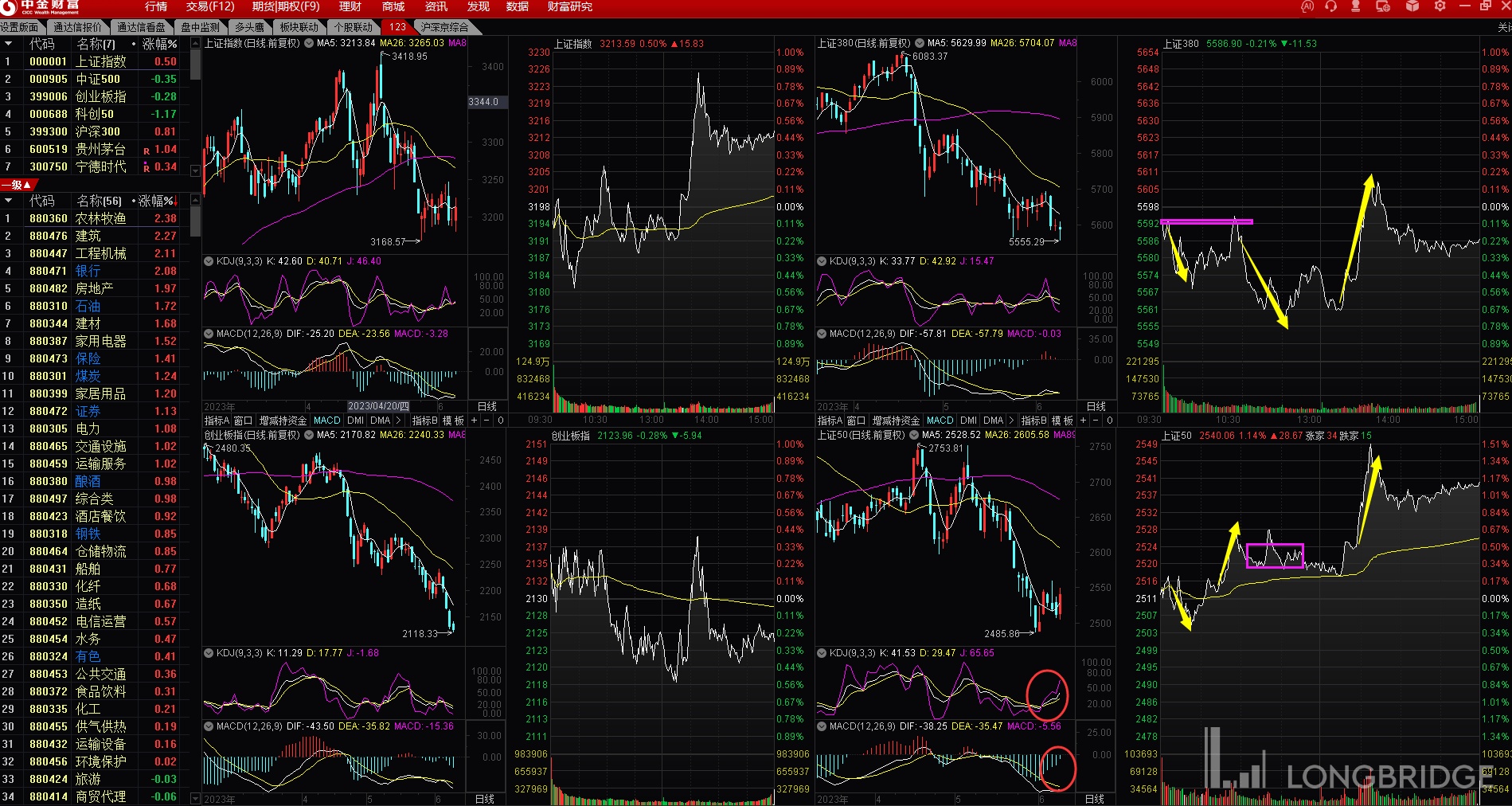Select MACD indicator below 上证指数 chart
1512x806 pixels.
pos(326,421)
